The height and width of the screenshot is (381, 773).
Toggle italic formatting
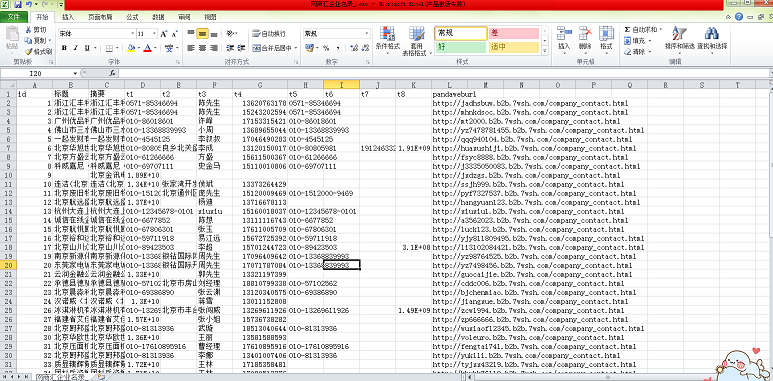(75, 48)
